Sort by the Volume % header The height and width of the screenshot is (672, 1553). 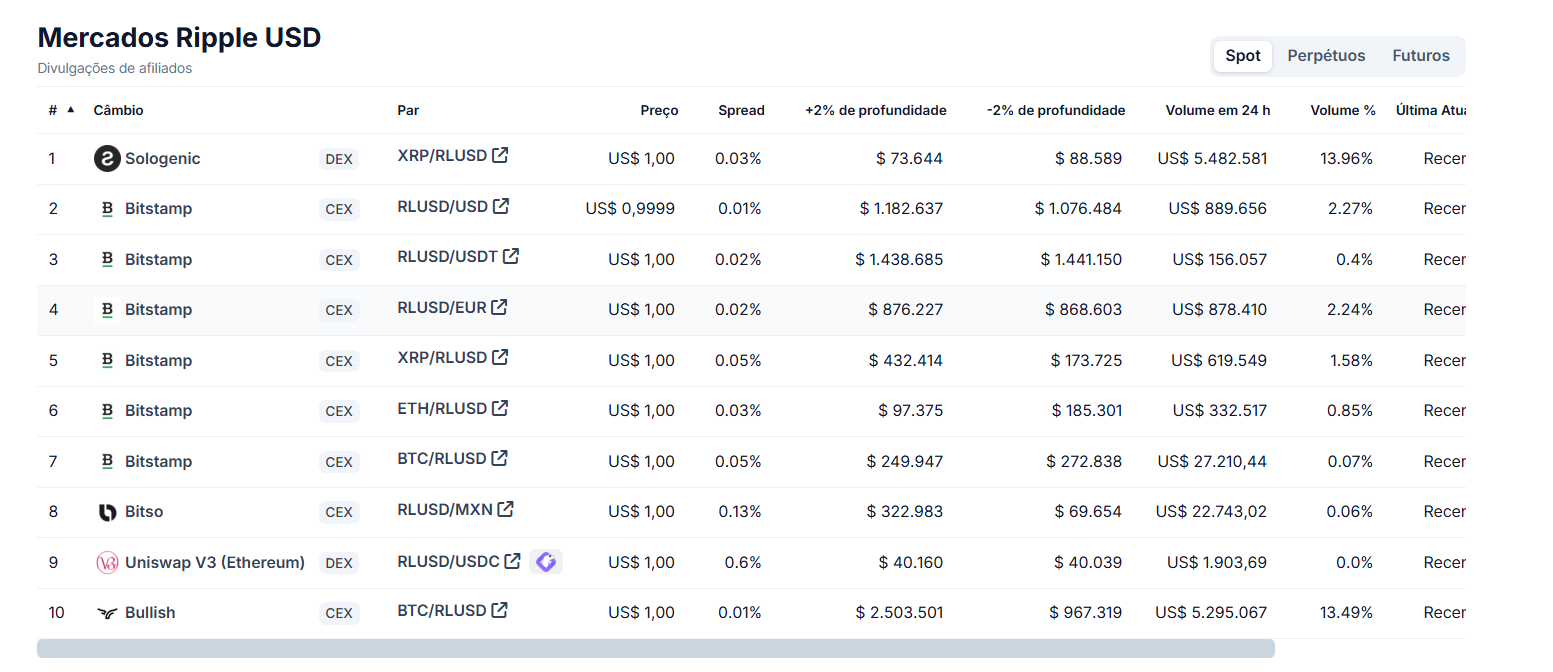(1343, 110)
